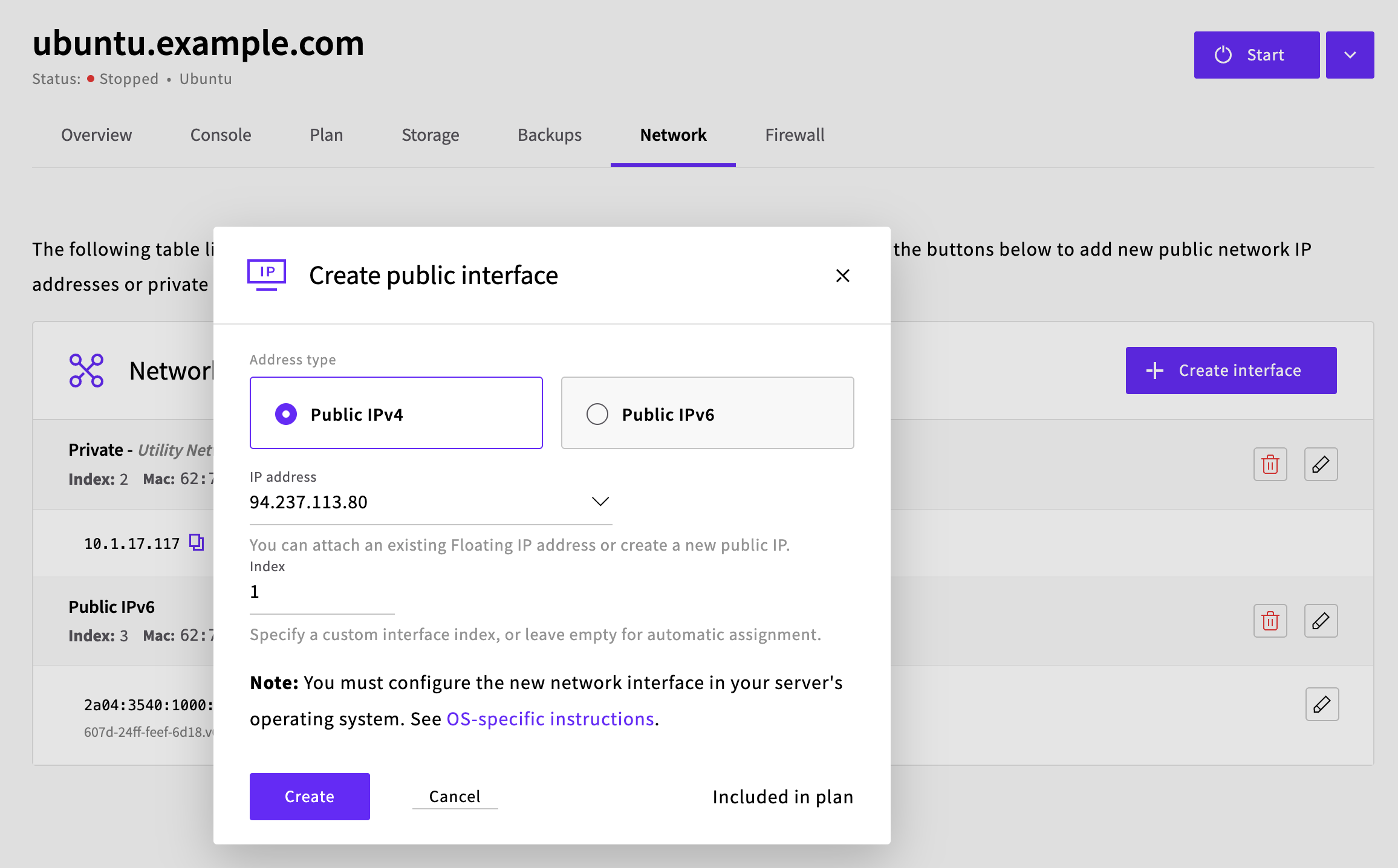The image size is (1398, 868).
Task: Start the server with the Start button
Action: [1257, 55]
